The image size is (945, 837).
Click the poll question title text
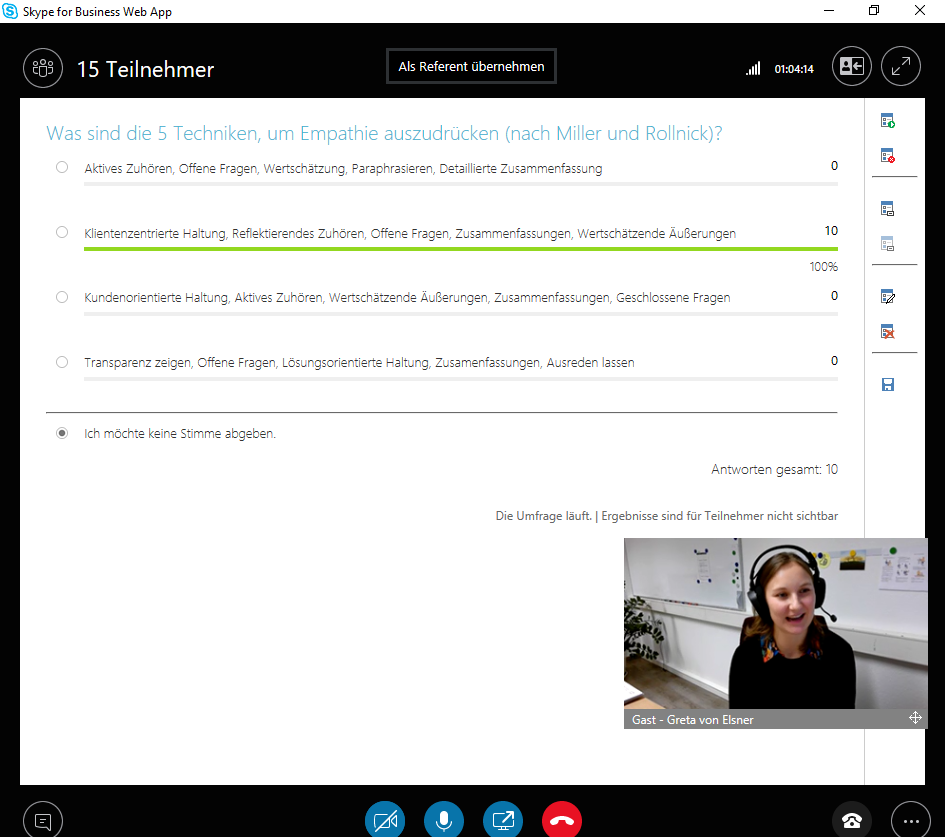tap(384, 133)
